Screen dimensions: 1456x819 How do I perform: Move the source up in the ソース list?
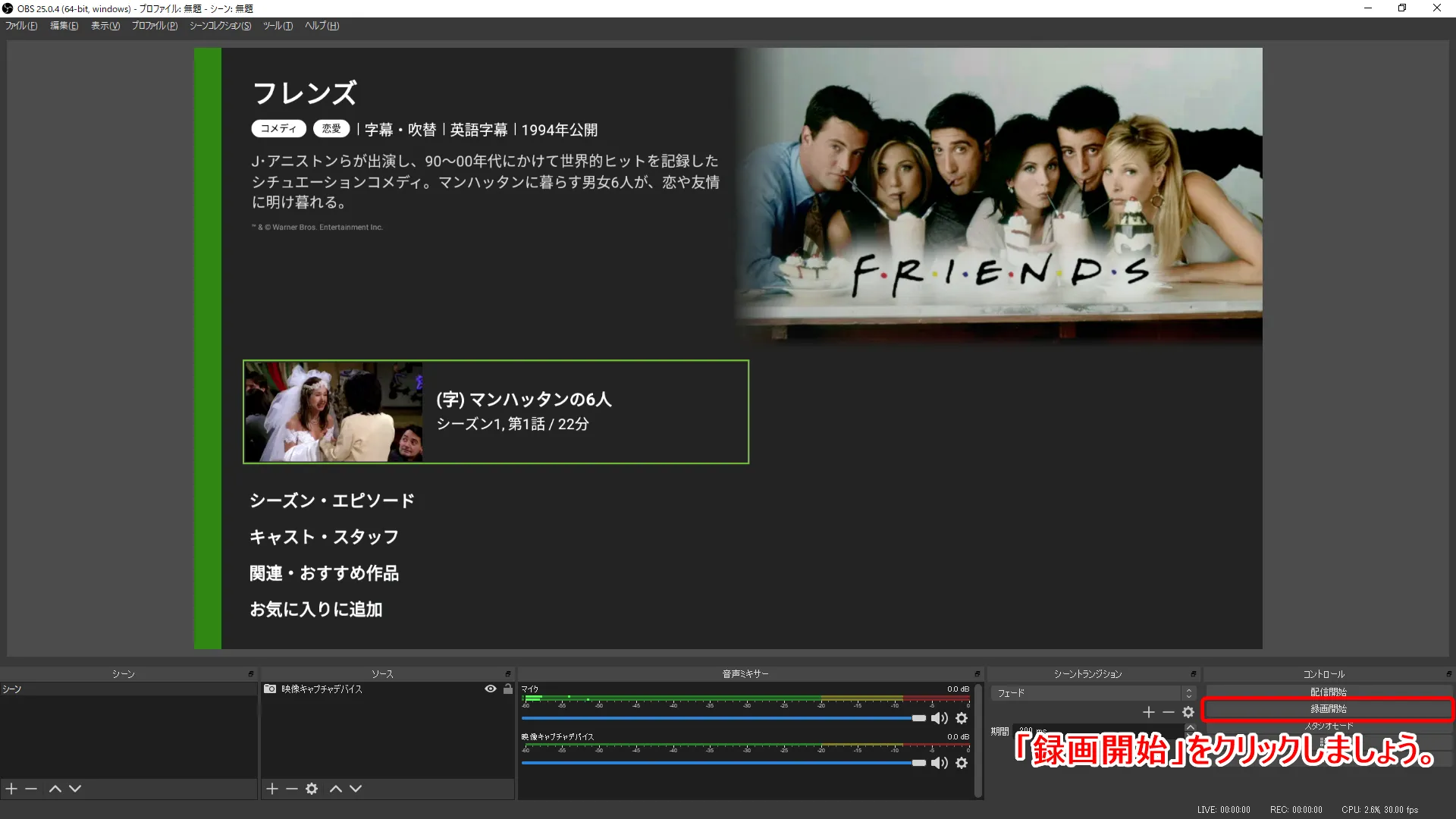336,789
